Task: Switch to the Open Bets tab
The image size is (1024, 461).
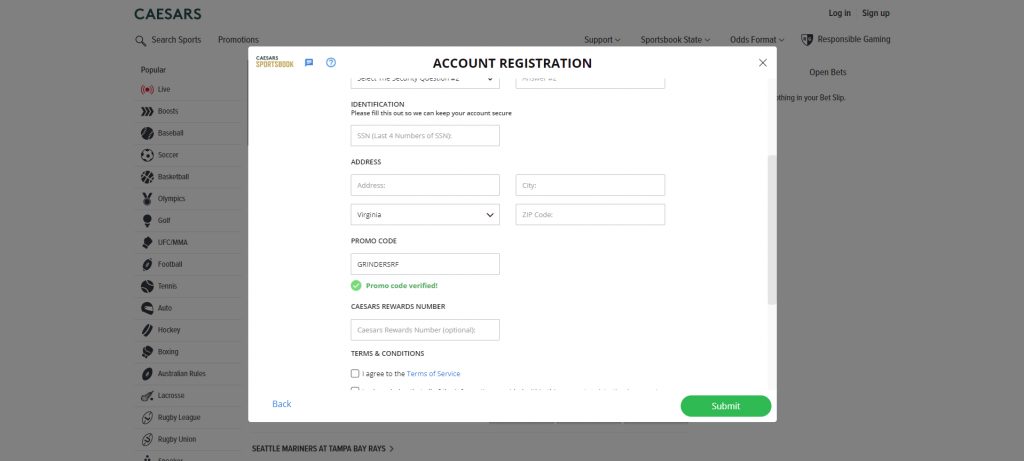Action: [x=827, y=72]
